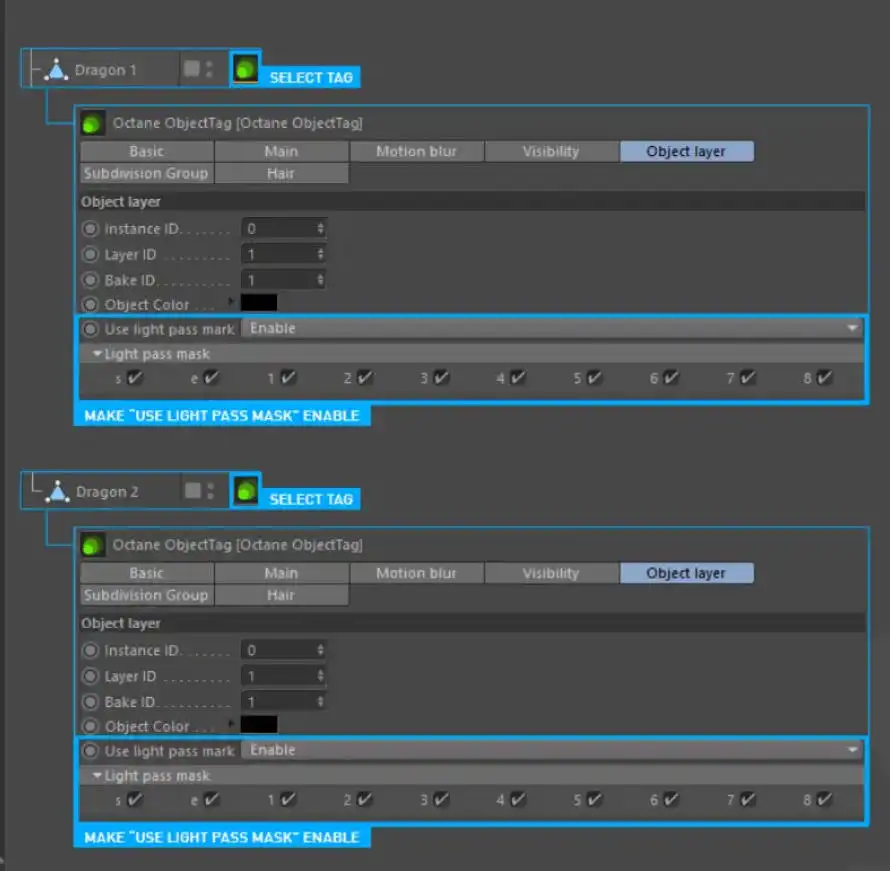The image size is (890, 871).
Task: Toggle light pass mask checkbox s for Dragon 1
Action: pos(135,378)
